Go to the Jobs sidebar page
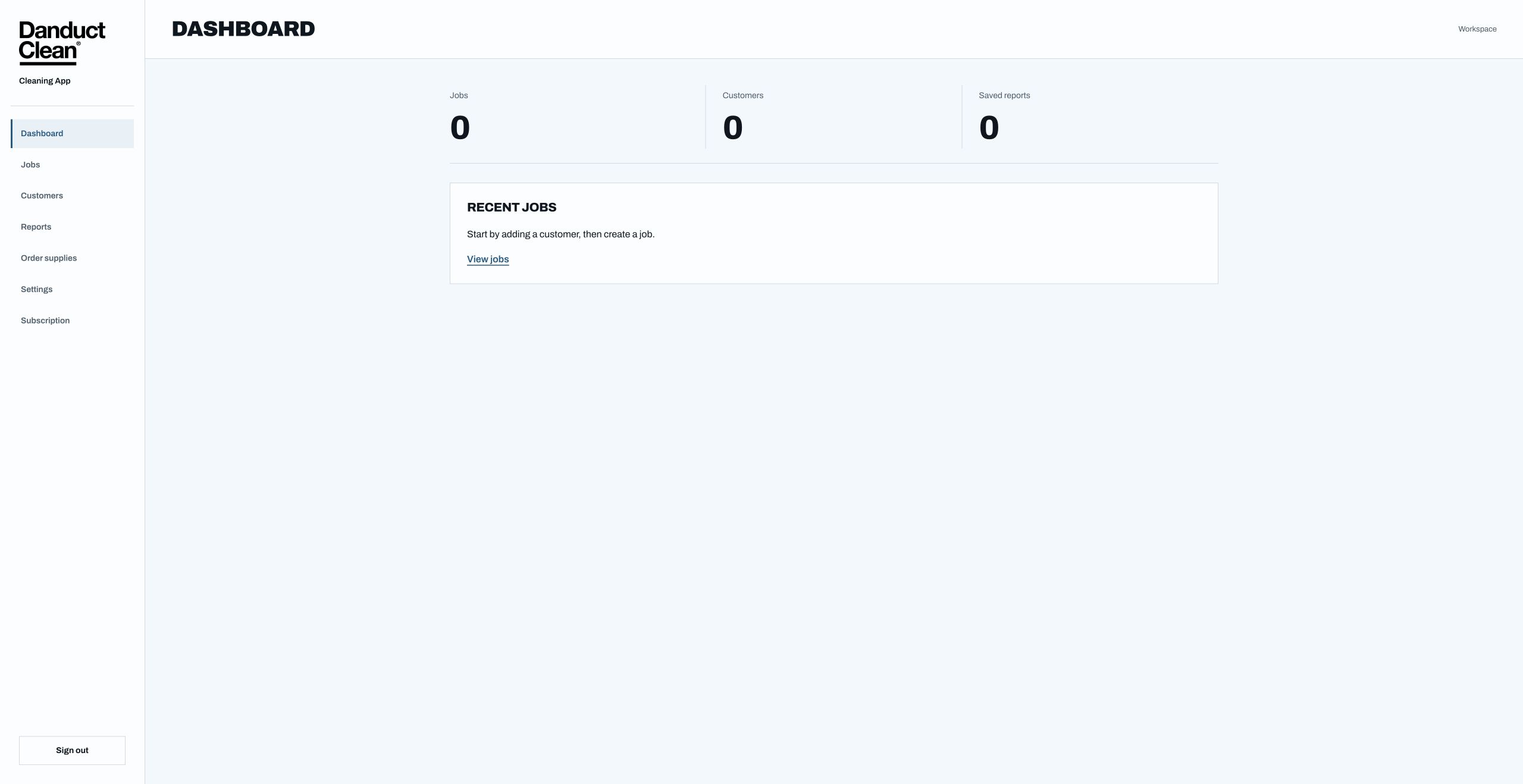The height and width of the screenshot is (784, 1523). point(72,165)
